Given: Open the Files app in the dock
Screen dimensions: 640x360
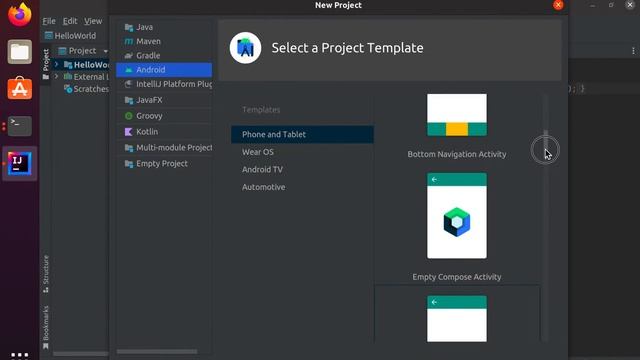Looking at the screenshot, I should [20, 52].
